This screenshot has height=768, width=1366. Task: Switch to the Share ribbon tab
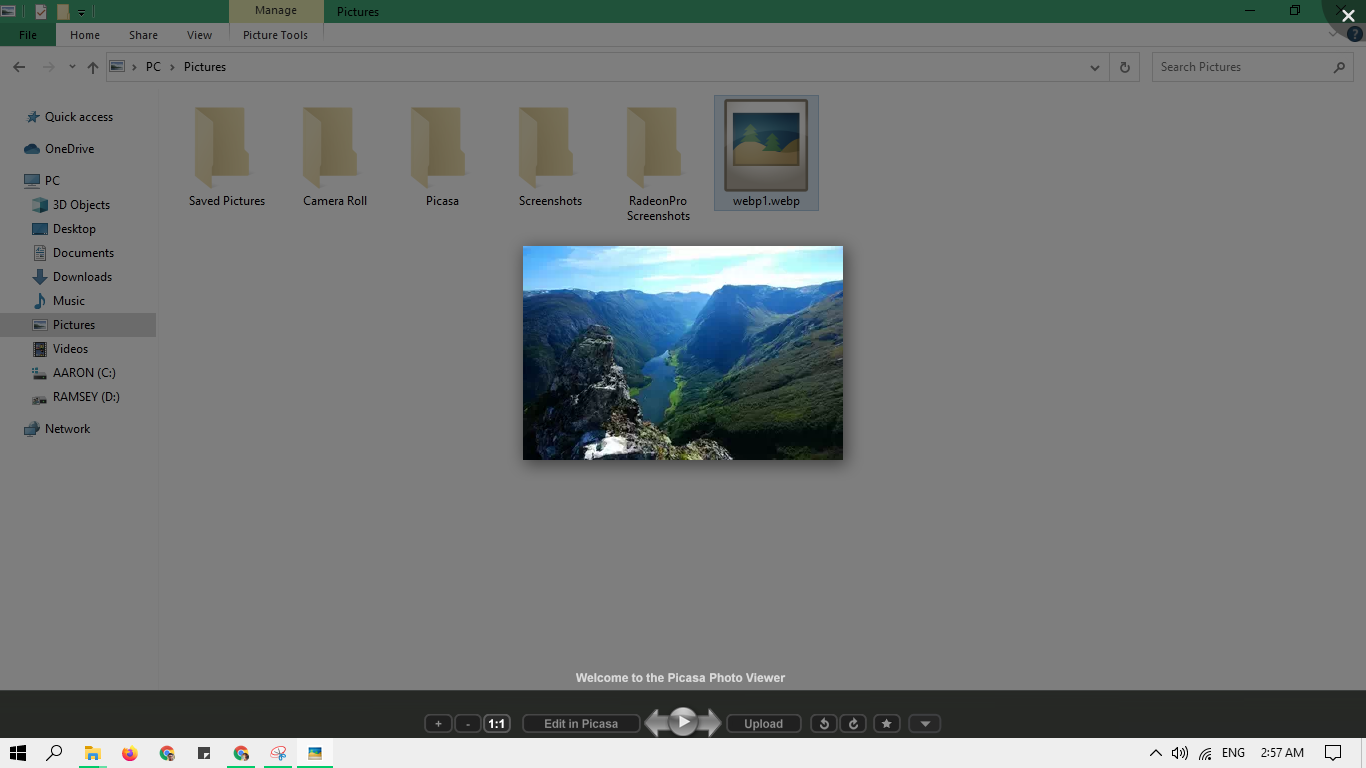coord(143,35)
